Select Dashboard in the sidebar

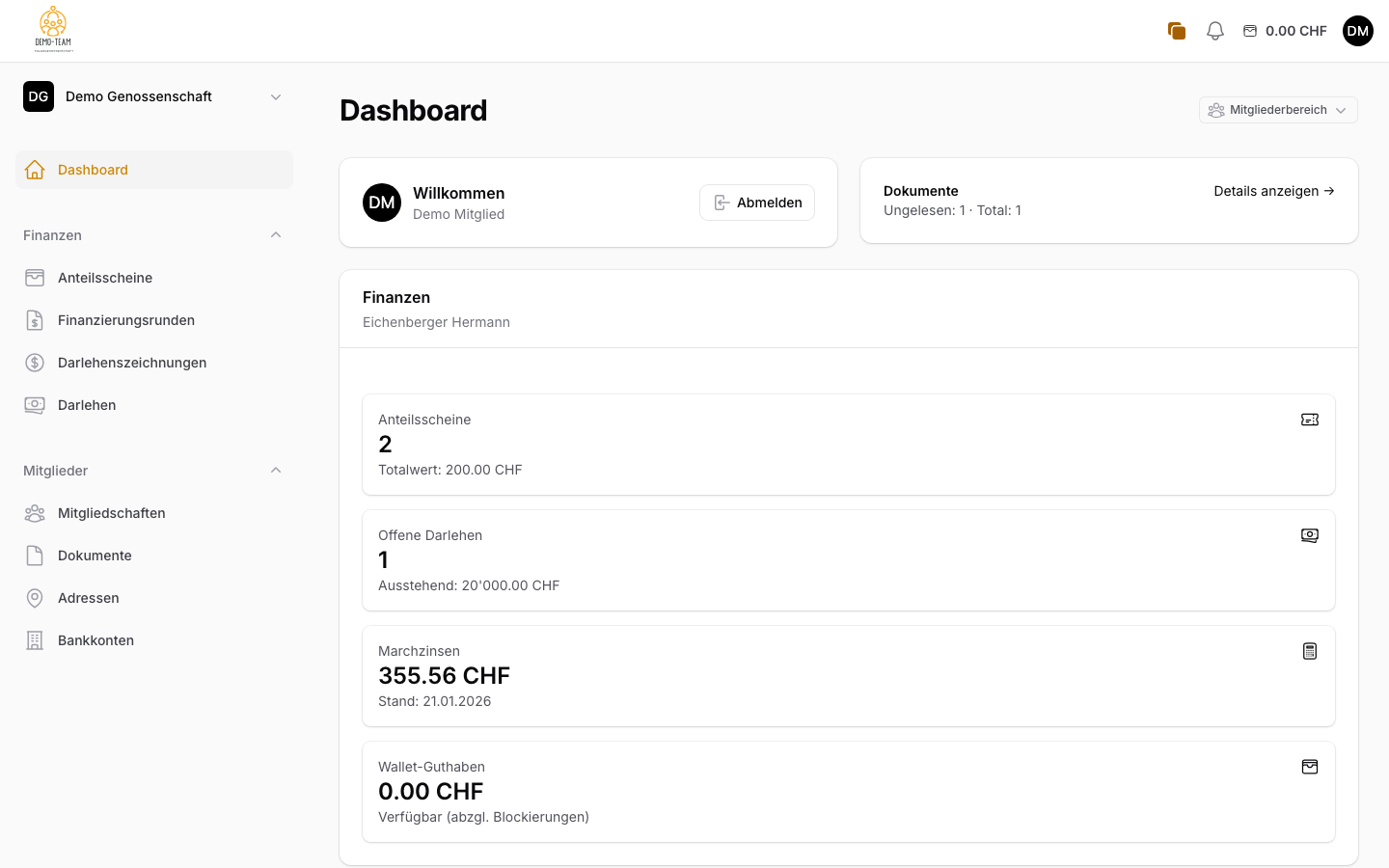[93, 169]
